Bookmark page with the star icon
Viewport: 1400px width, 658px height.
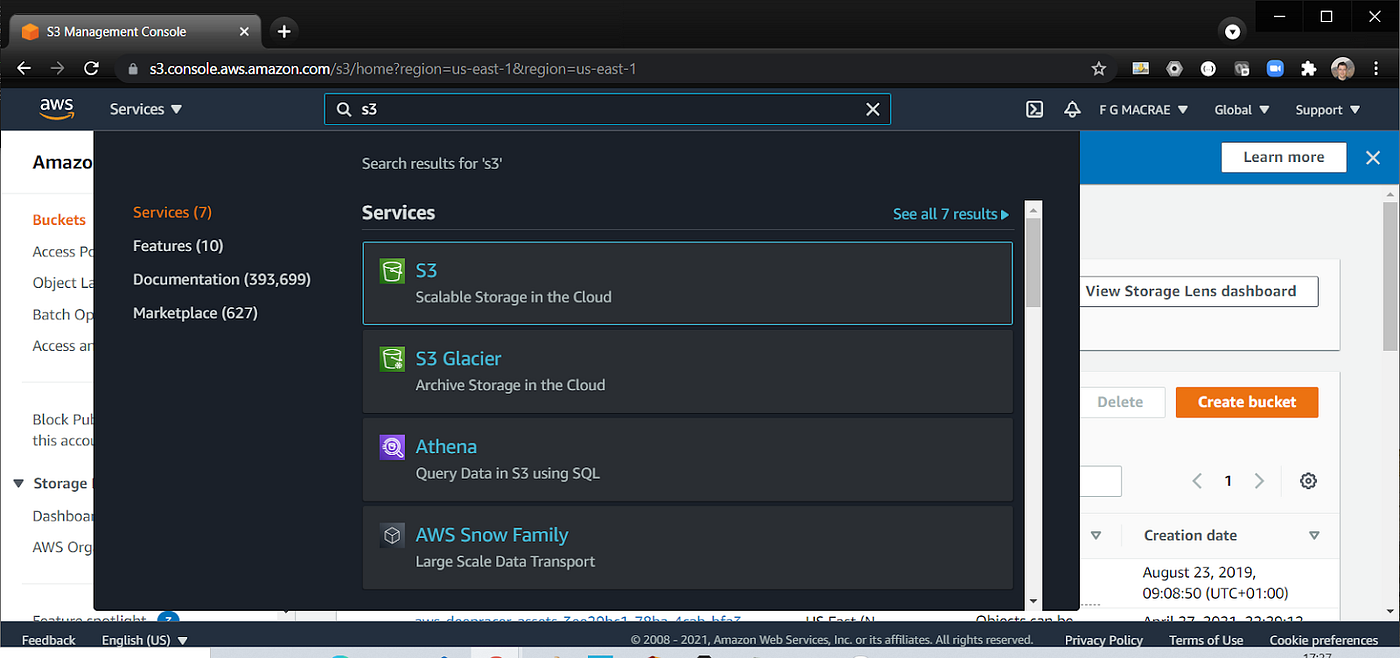[x=1099, y=68]
